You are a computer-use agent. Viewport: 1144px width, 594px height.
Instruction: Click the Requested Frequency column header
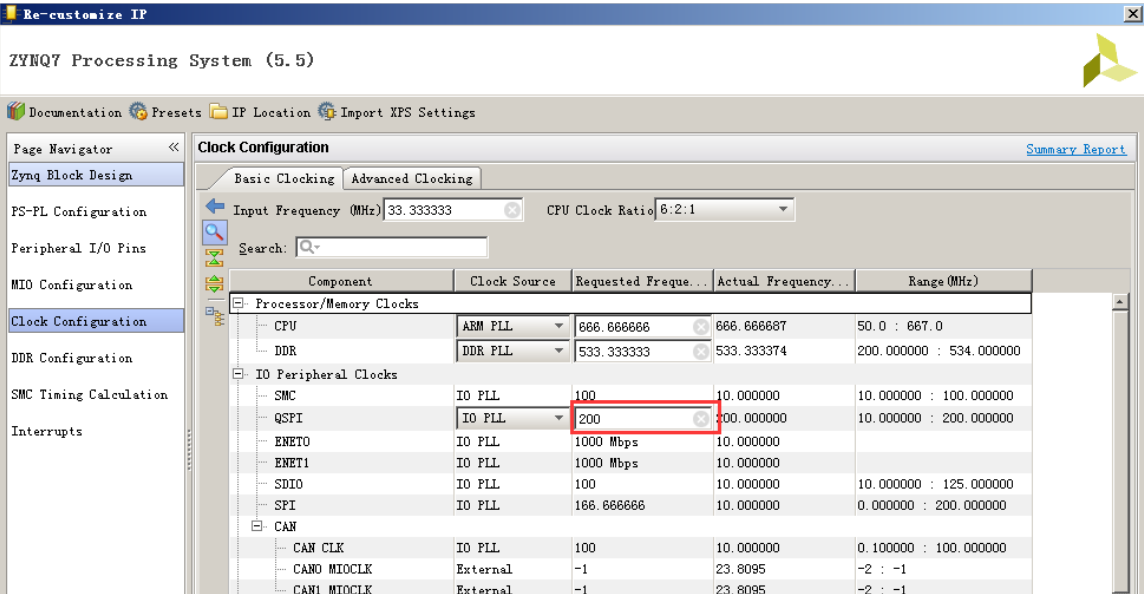(x=642, y=281)
